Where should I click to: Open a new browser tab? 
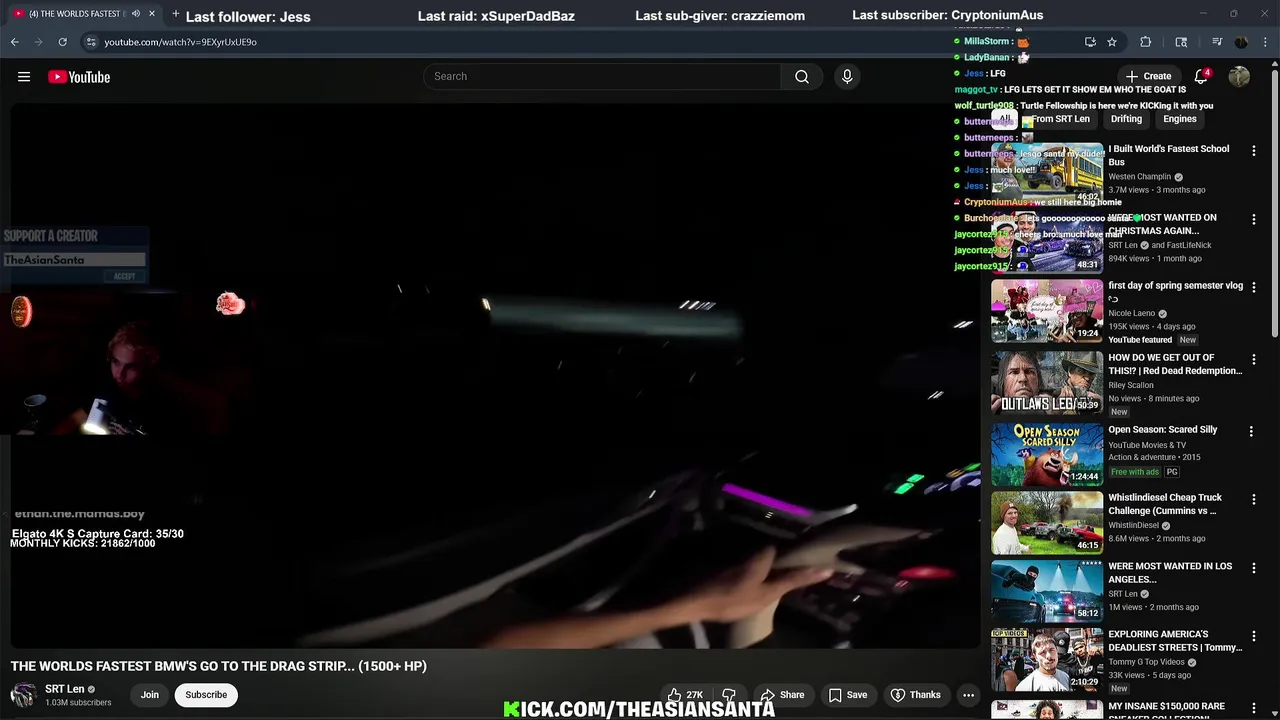176,14
